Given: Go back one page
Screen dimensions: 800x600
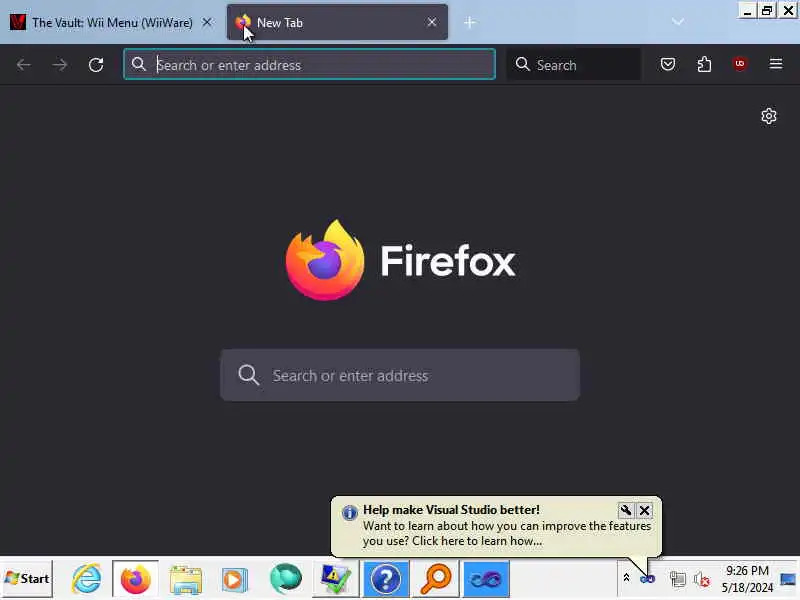Looking at the screenshot, I should [23, 65].
